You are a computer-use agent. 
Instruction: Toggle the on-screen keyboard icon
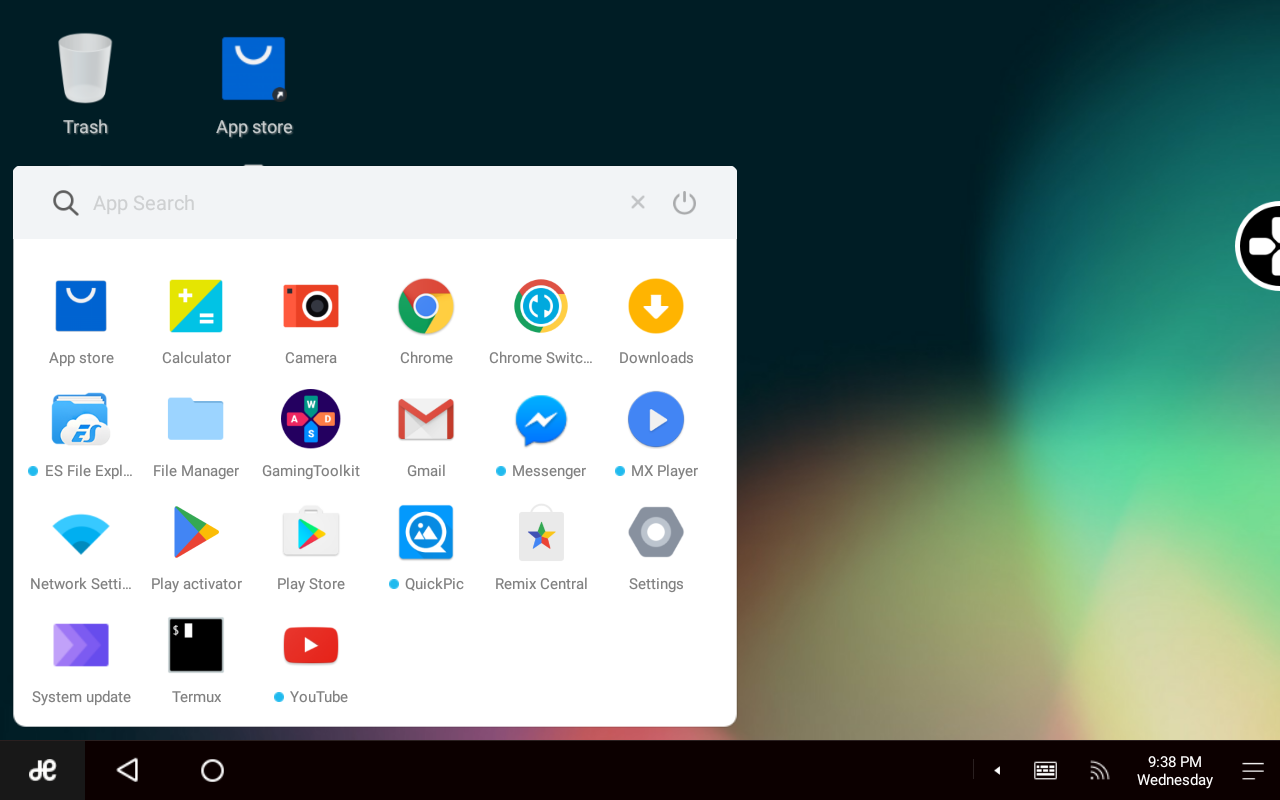[x=1045, y=770]
